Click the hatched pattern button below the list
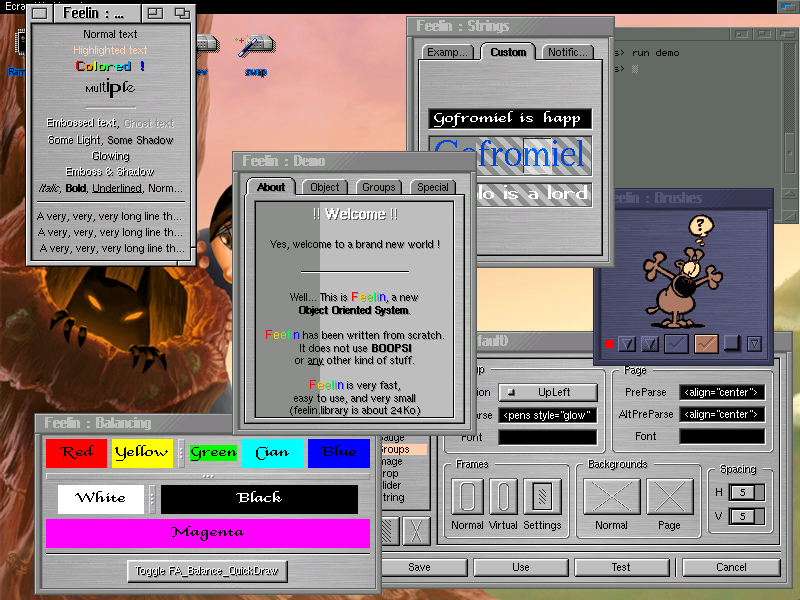 390,531
